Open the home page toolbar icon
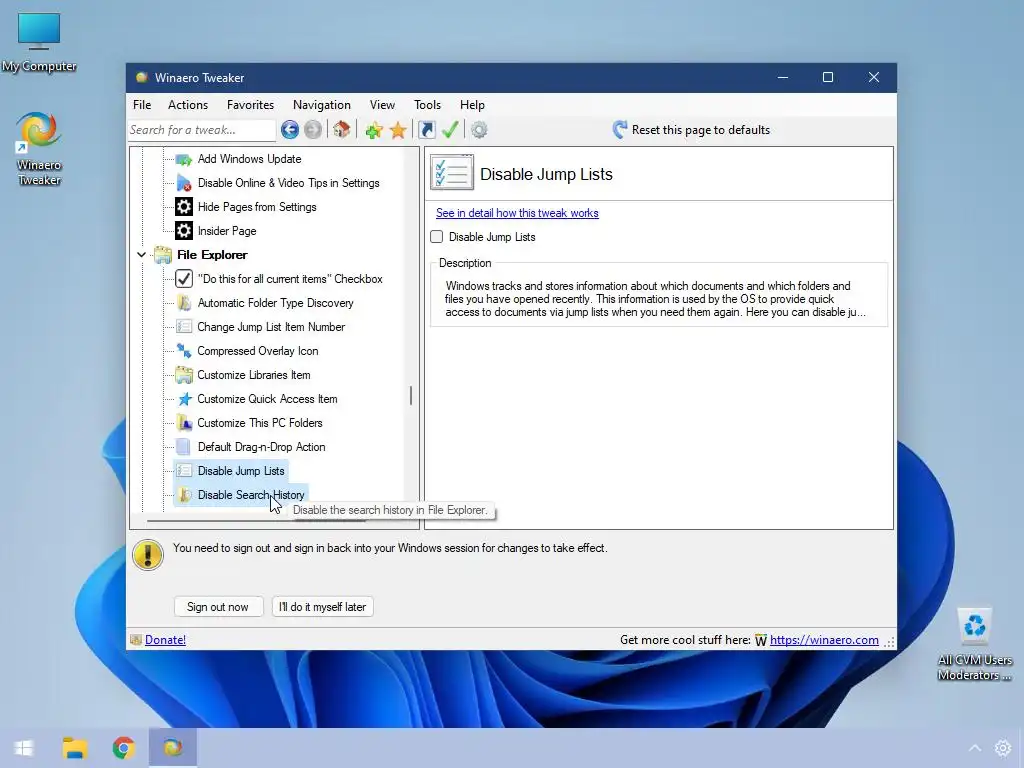 [342, 130]
